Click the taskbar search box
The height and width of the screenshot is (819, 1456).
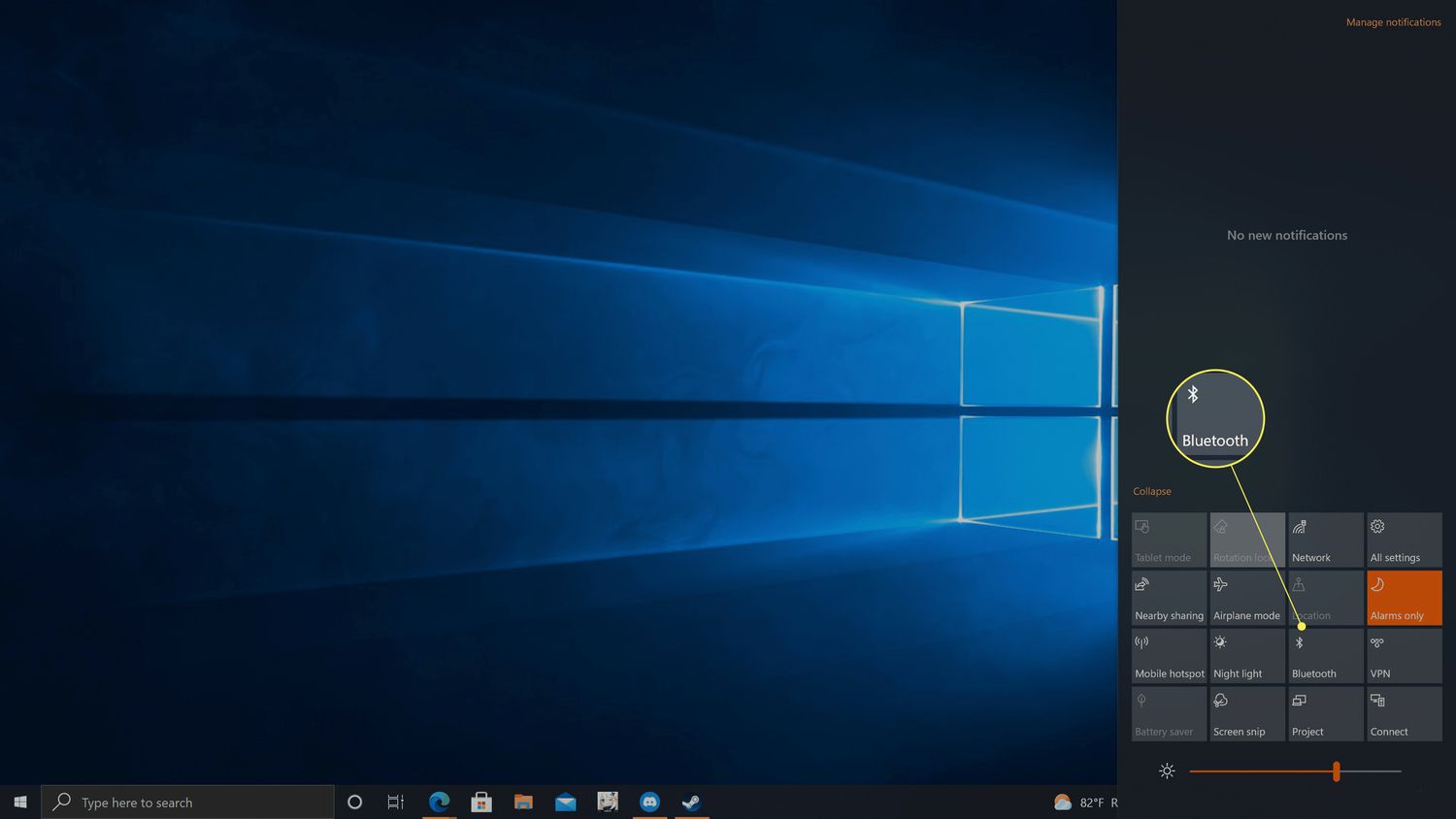[x=188, y=803]
